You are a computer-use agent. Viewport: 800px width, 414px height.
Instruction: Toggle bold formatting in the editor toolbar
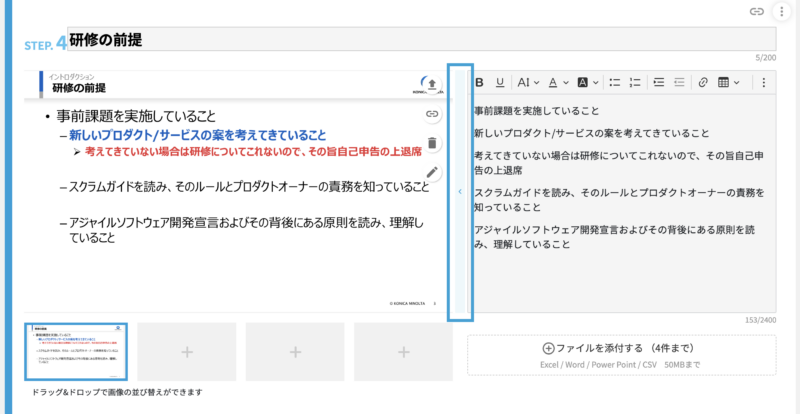coord(480,82)
